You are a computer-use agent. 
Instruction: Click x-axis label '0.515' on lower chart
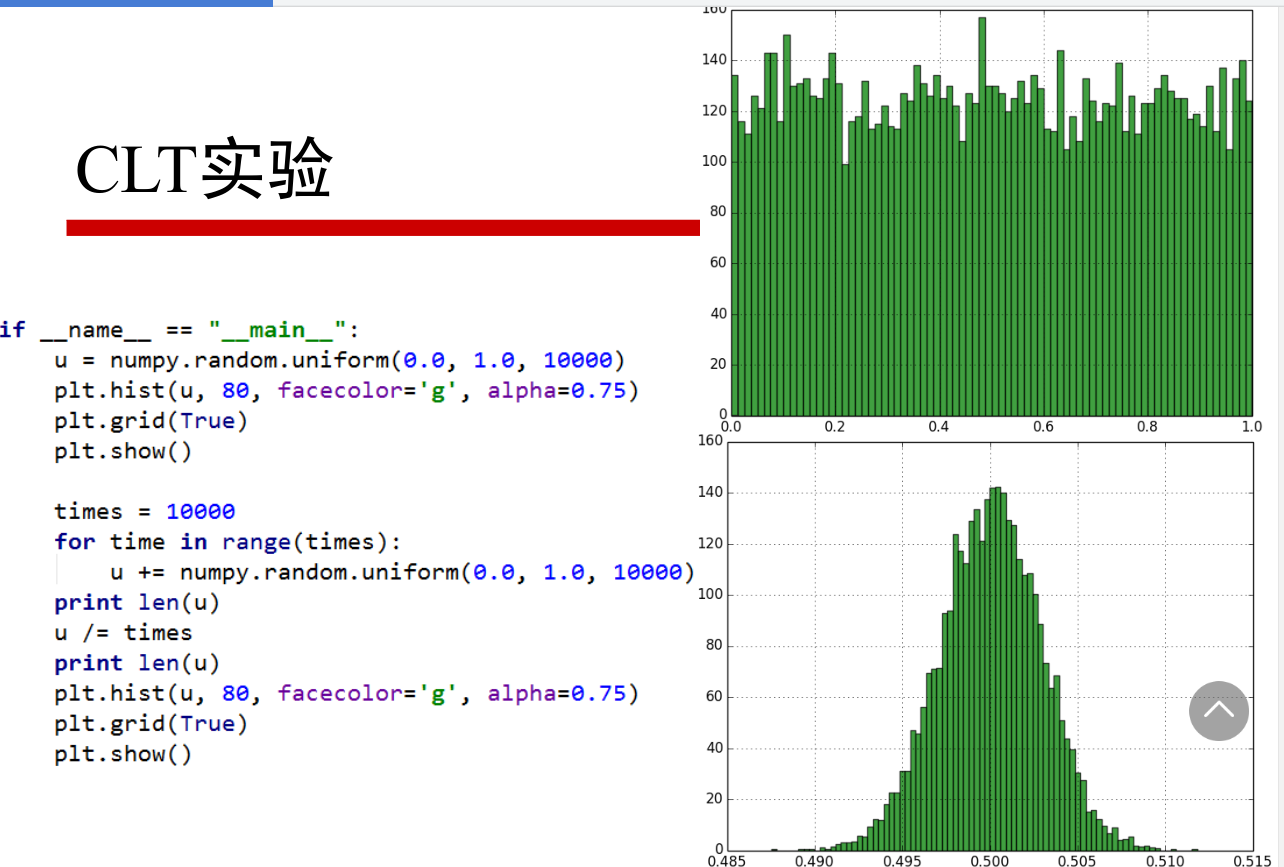1251,860
